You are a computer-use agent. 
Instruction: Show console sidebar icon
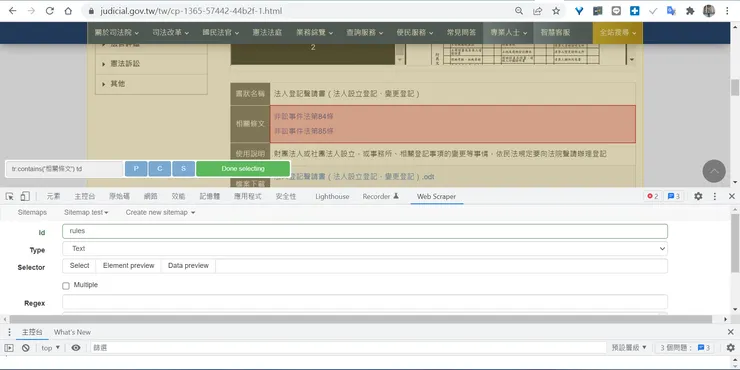(9, 348)
